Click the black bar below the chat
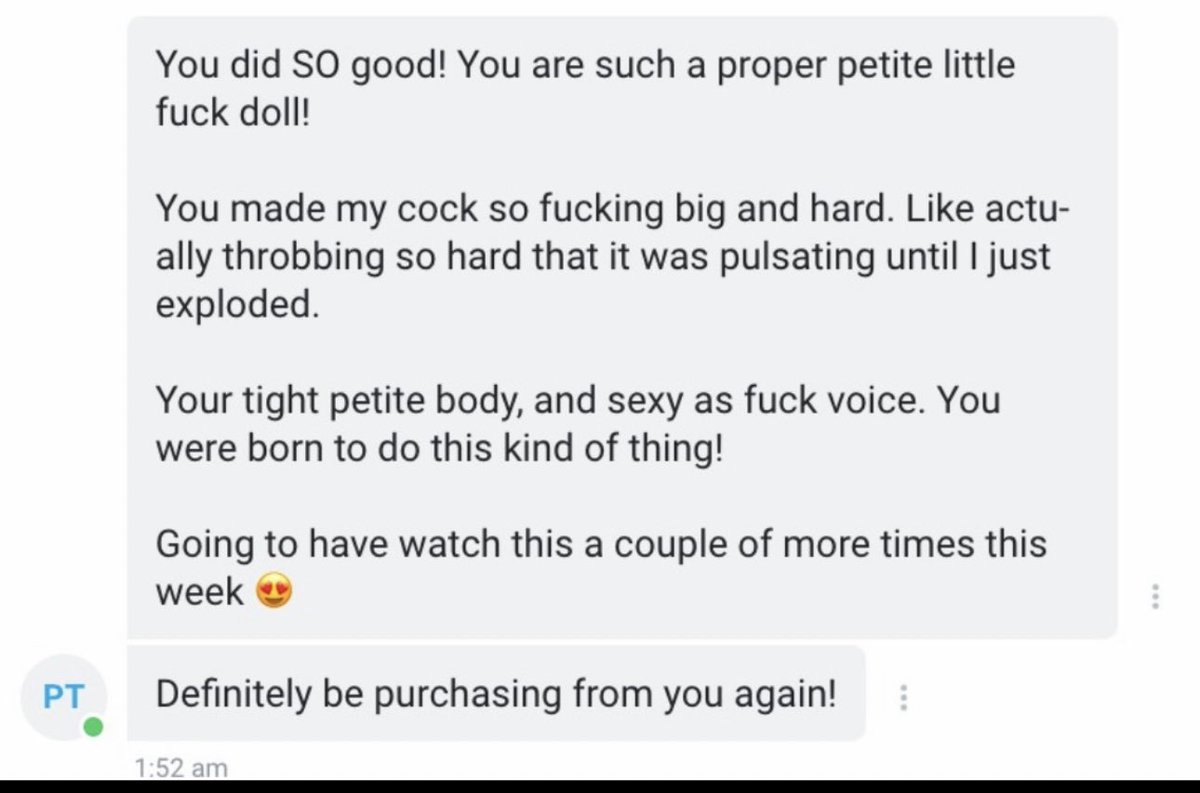The image size is (1200, 793). pos(600,787)
